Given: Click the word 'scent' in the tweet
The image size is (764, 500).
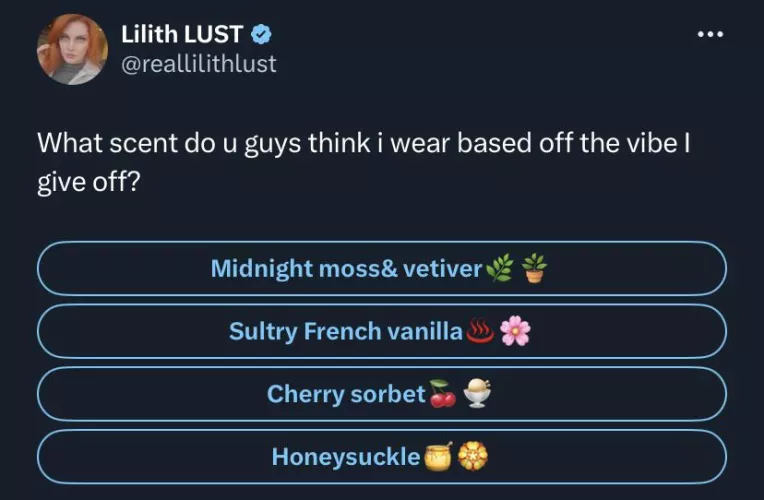Looking at the screenshot, I should [141, 142].
